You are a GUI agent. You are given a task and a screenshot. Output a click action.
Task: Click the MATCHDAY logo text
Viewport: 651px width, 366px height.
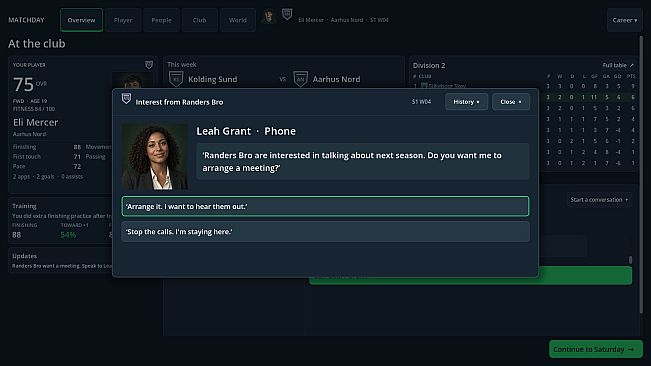coord(26,20)
